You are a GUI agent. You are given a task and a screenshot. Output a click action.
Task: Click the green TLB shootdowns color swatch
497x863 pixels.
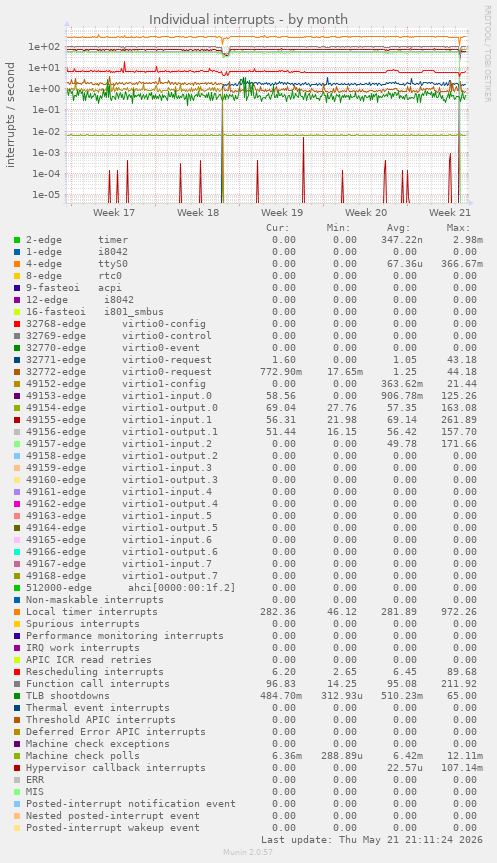pyautogui.click(x=17, y=696)
